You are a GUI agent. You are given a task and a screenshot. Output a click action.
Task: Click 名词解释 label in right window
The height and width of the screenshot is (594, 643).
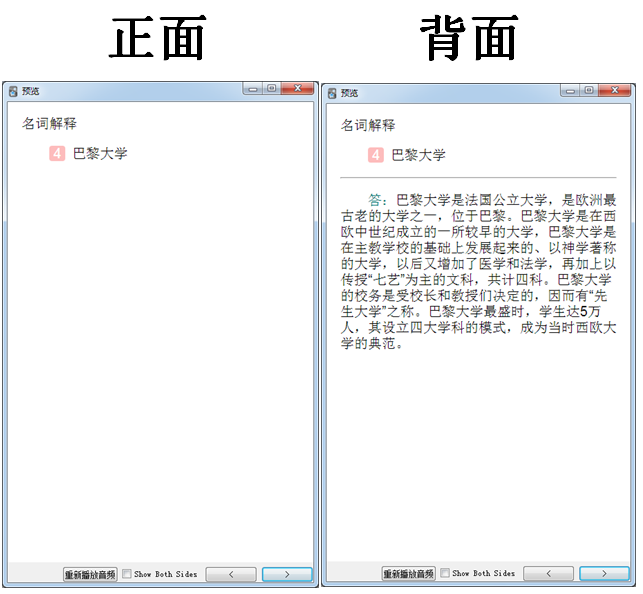[368, 125]
